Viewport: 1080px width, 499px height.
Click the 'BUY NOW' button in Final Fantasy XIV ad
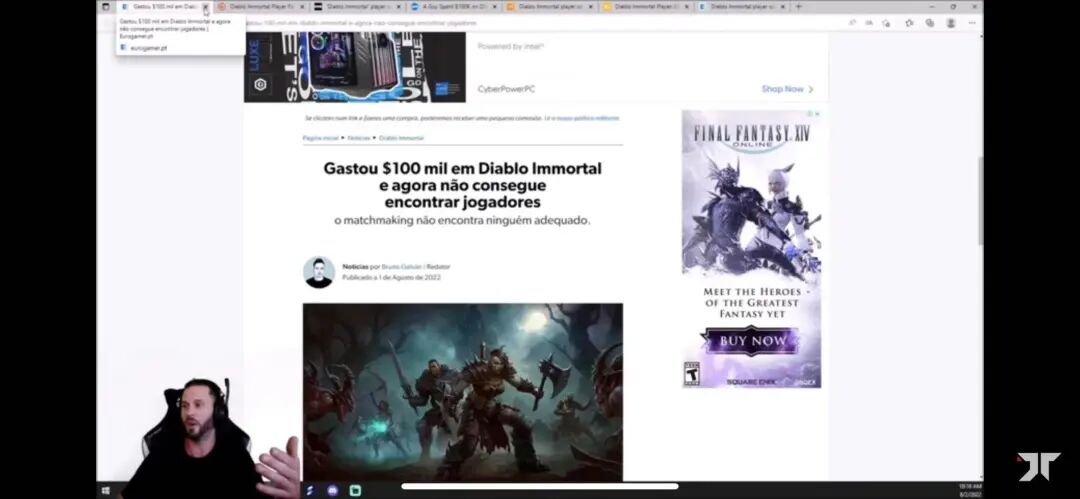coord(751,340)
